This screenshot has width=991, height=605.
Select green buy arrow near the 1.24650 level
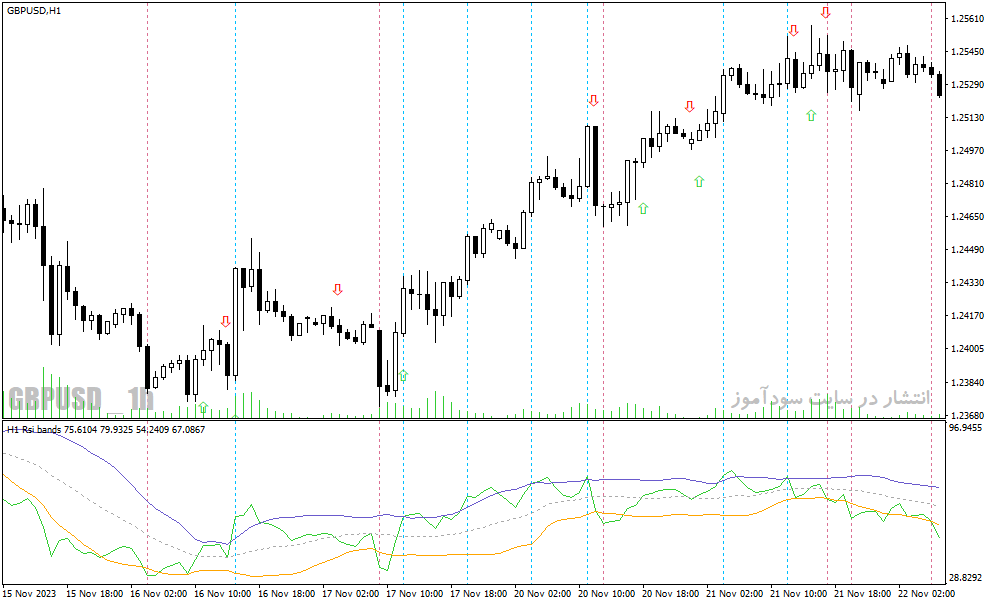pos(643,208)
